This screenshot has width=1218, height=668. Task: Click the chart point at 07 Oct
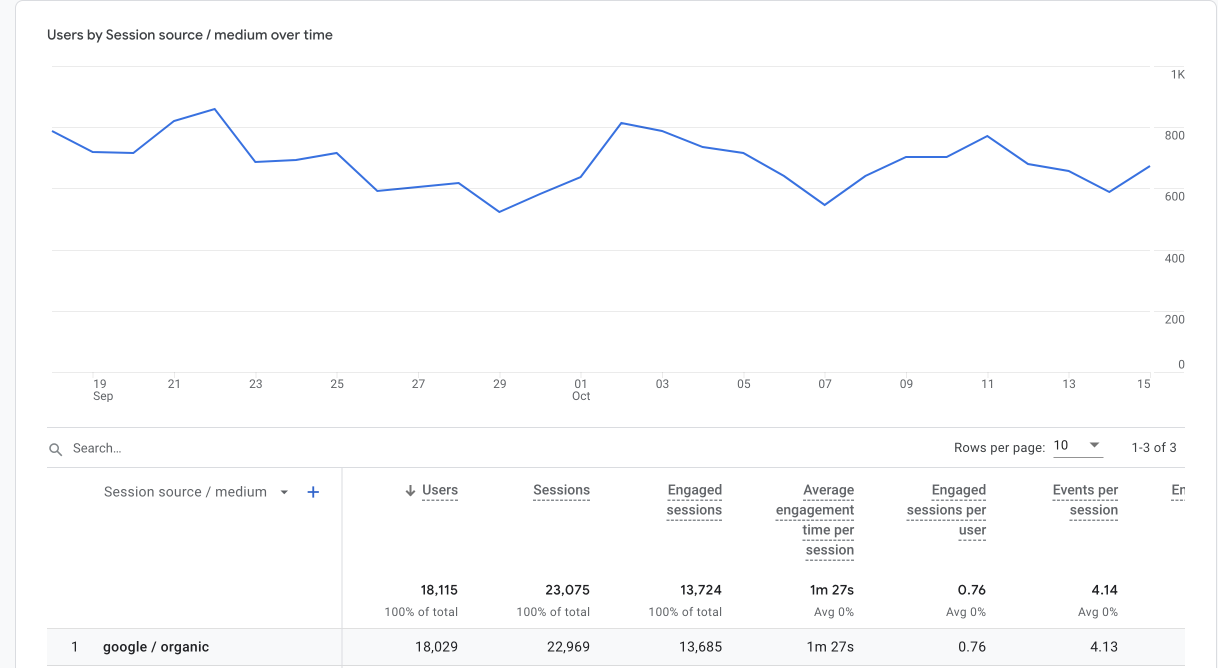pyautogui.click(x=825, y=205)
